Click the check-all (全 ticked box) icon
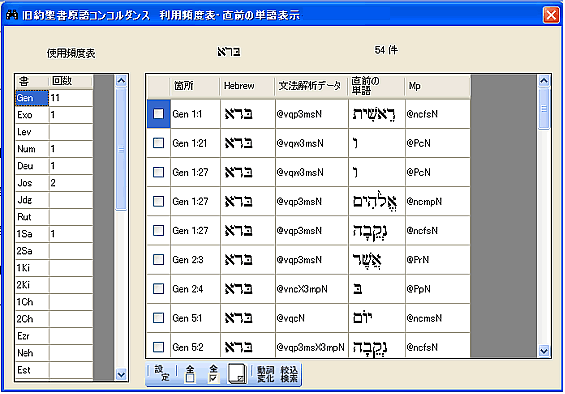 213,373
